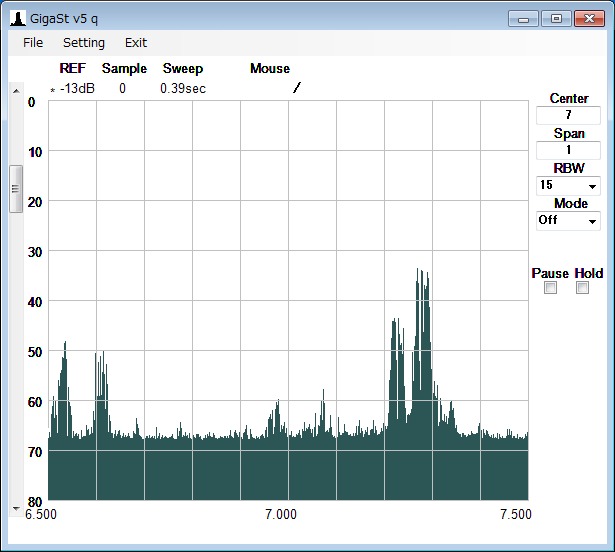Open the Setting menu
Viewport: 615px width, 552px height.
[84, 43]
